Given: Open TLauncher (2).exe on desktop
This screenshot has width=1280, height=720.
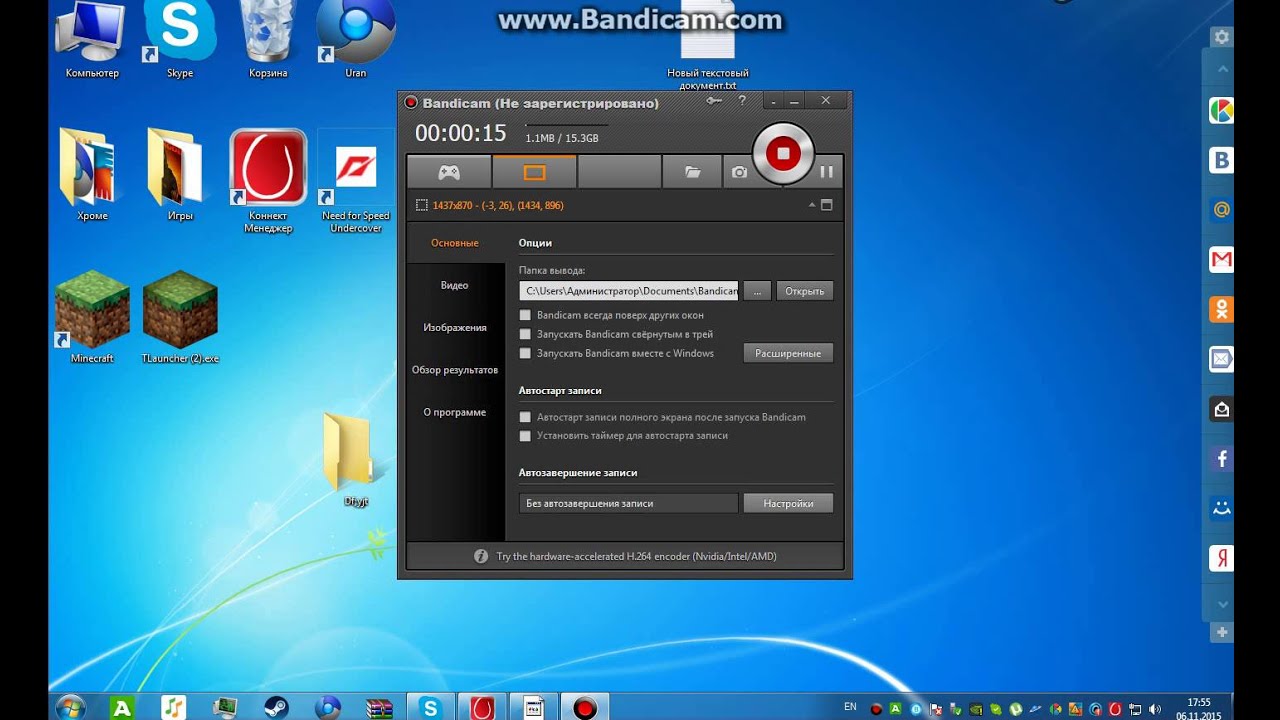Looking at the screenshot, I should point(180,317).
